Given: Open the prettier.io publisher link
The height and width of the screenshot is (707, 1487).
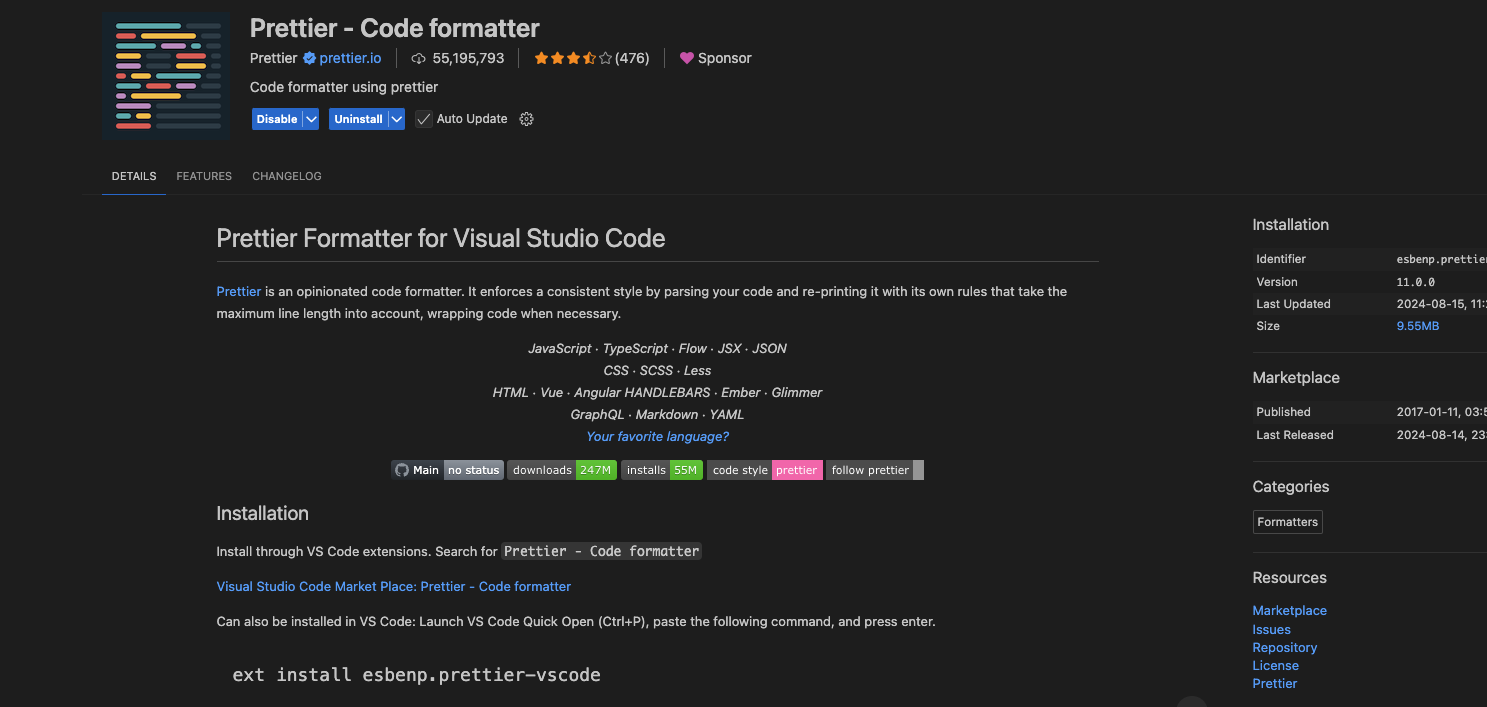Looking at the screenshot, I should click(x=350, y=58).
